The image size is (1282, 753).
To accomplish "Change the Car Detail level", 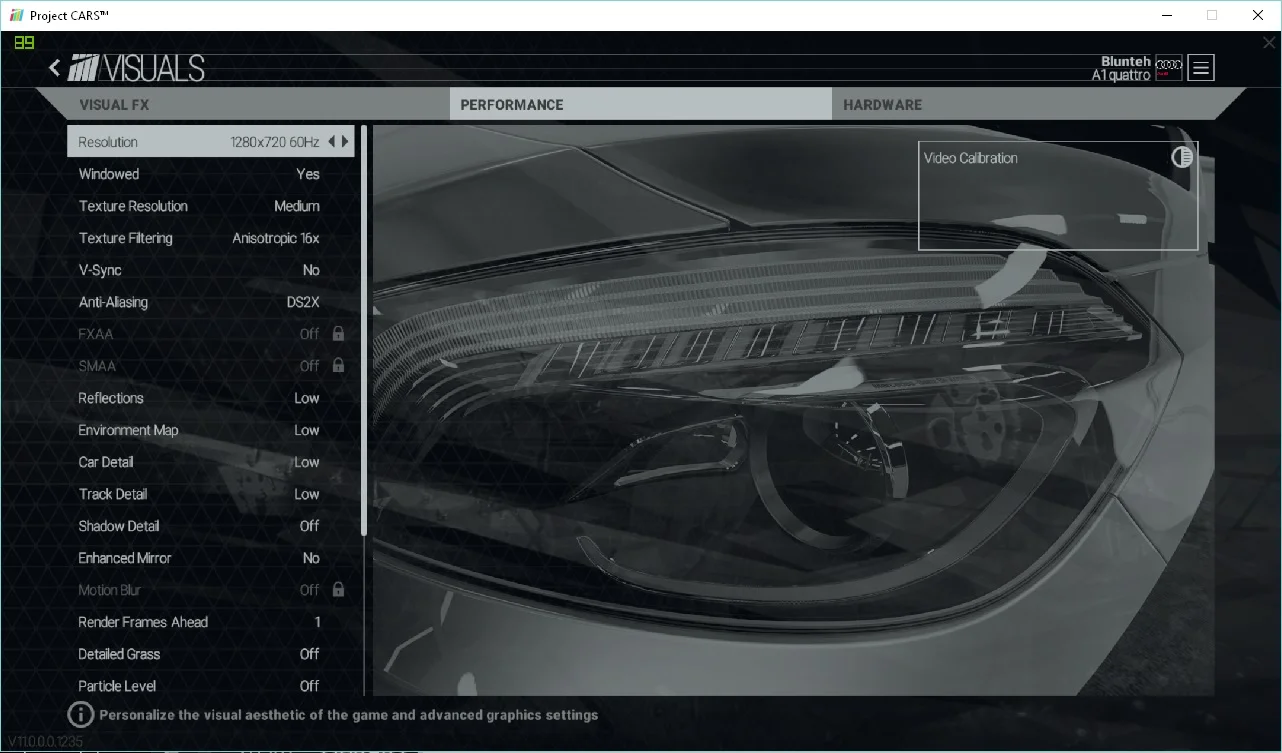I will click(x=211, y=462).
